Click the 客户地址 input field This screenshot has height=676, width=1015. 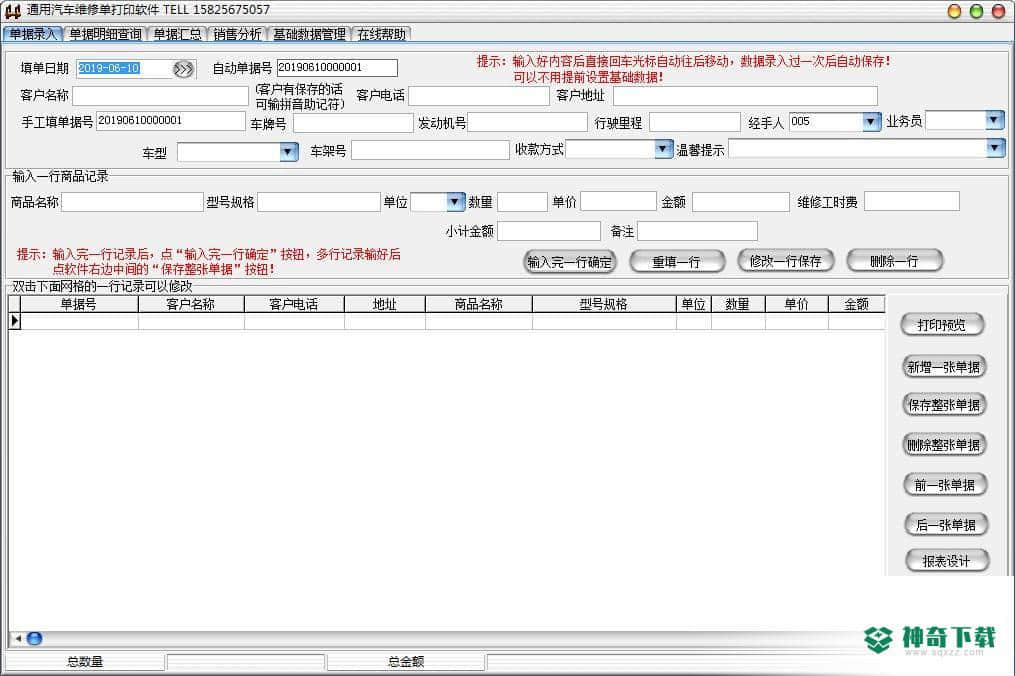746,96
